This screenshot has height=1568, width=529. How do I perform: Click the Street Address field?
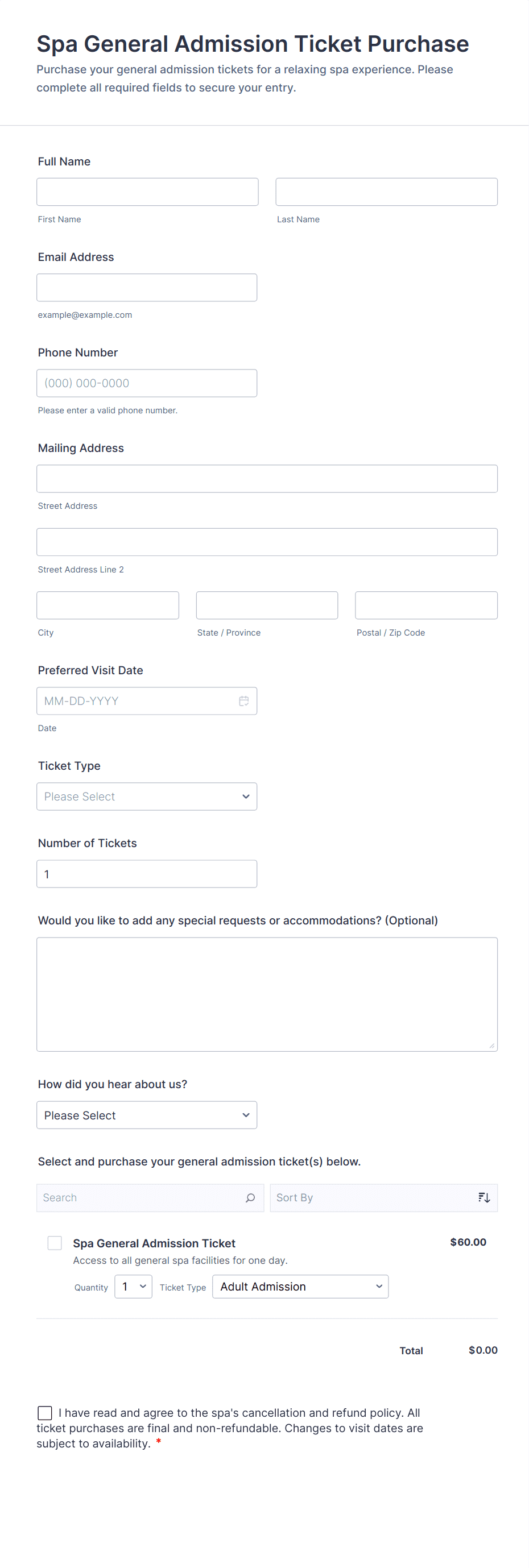pyautogui.click(x=267, y=479)
